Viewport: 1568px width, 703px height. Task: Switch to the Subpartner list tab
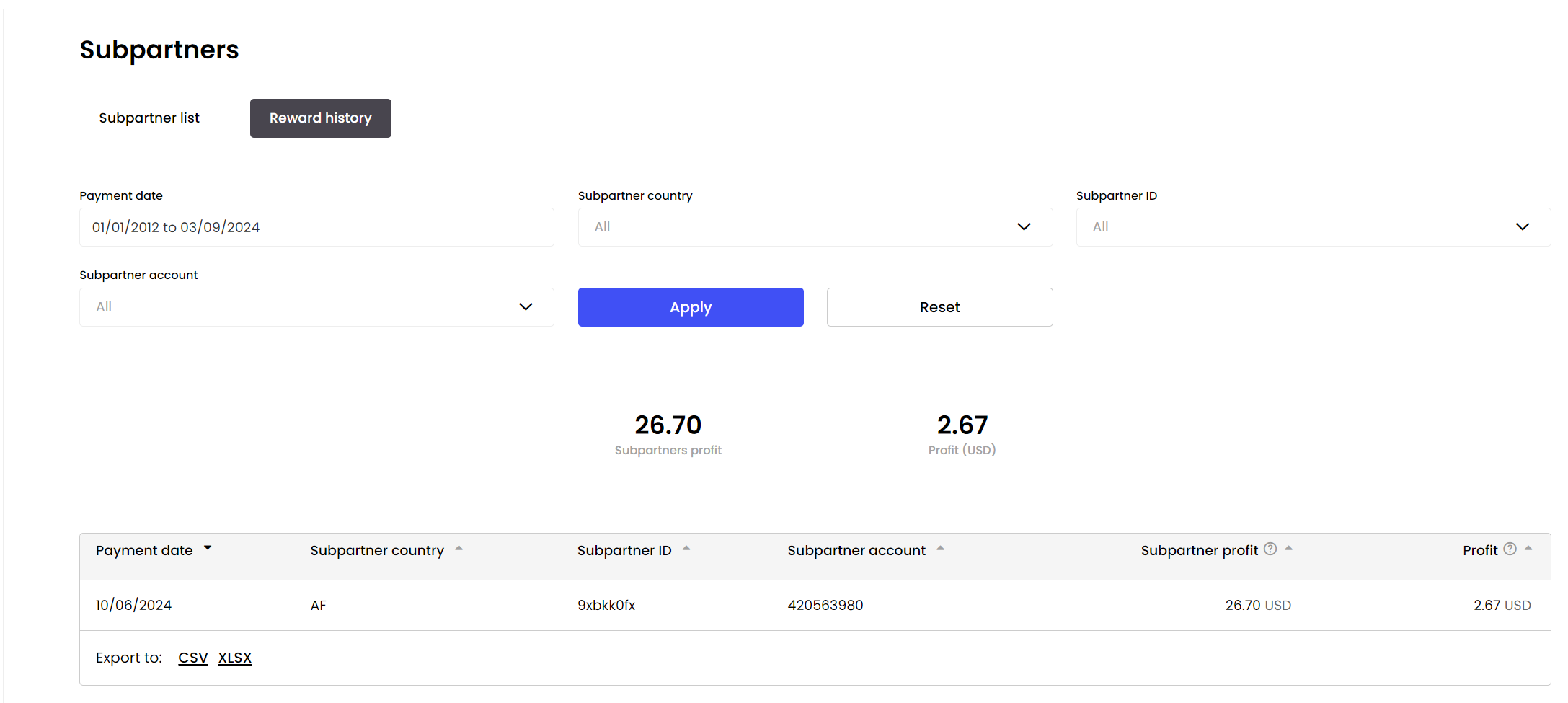tap(149, 118)
